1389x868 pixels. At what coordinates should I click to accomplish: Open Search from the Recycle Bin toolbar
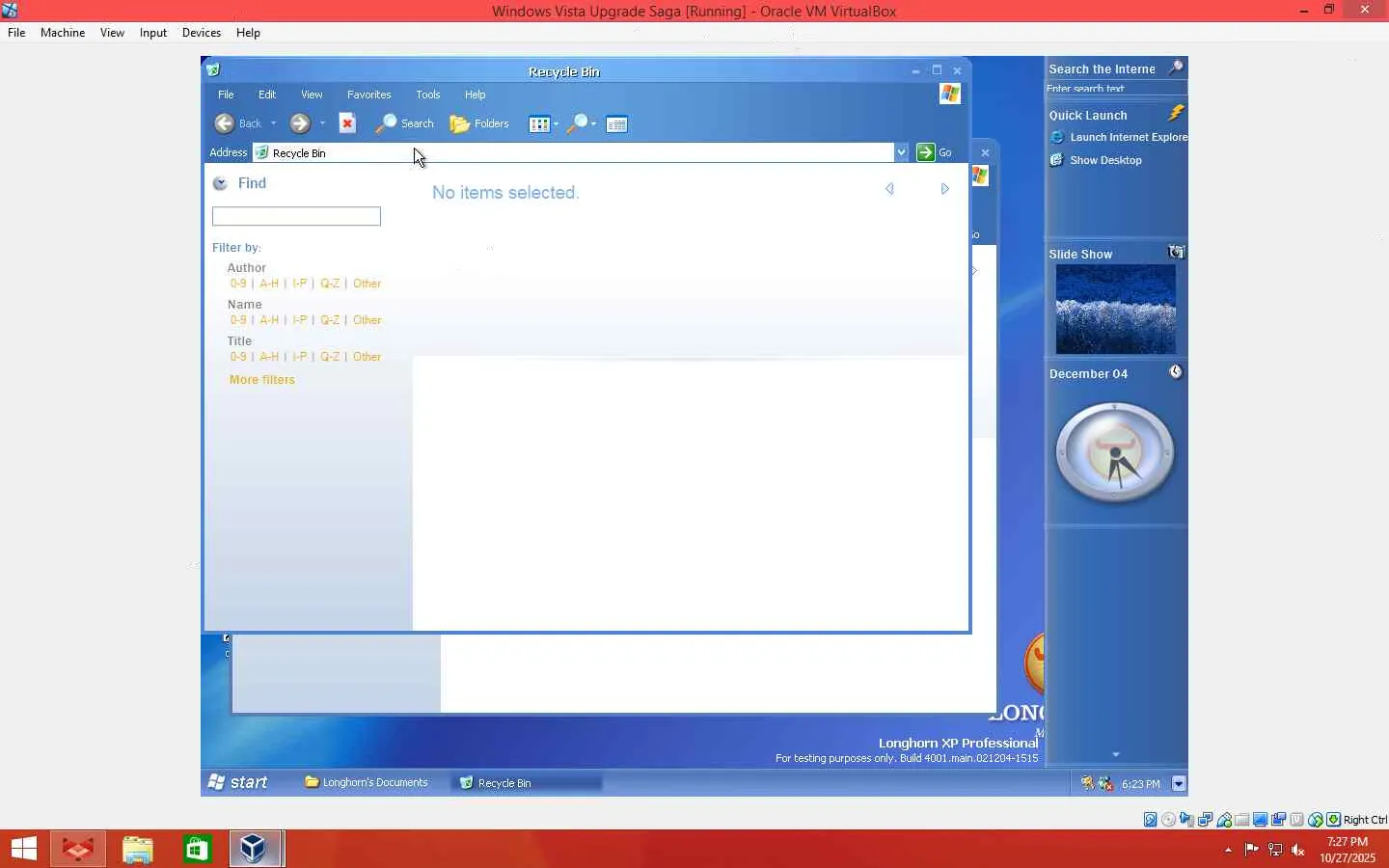(x=405, y=123)
